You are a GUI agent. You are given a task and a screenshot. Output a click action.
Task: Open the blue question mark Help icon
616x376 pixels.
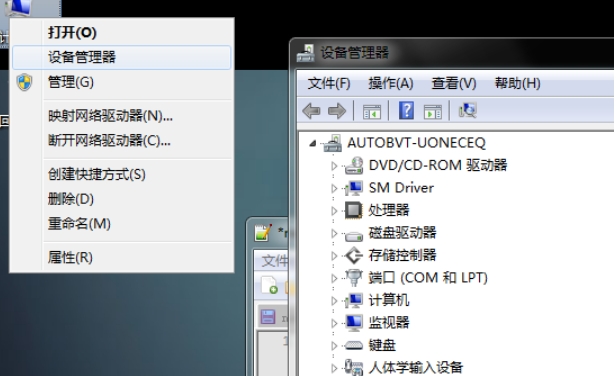pyautogui.click(x=406, y=110)
